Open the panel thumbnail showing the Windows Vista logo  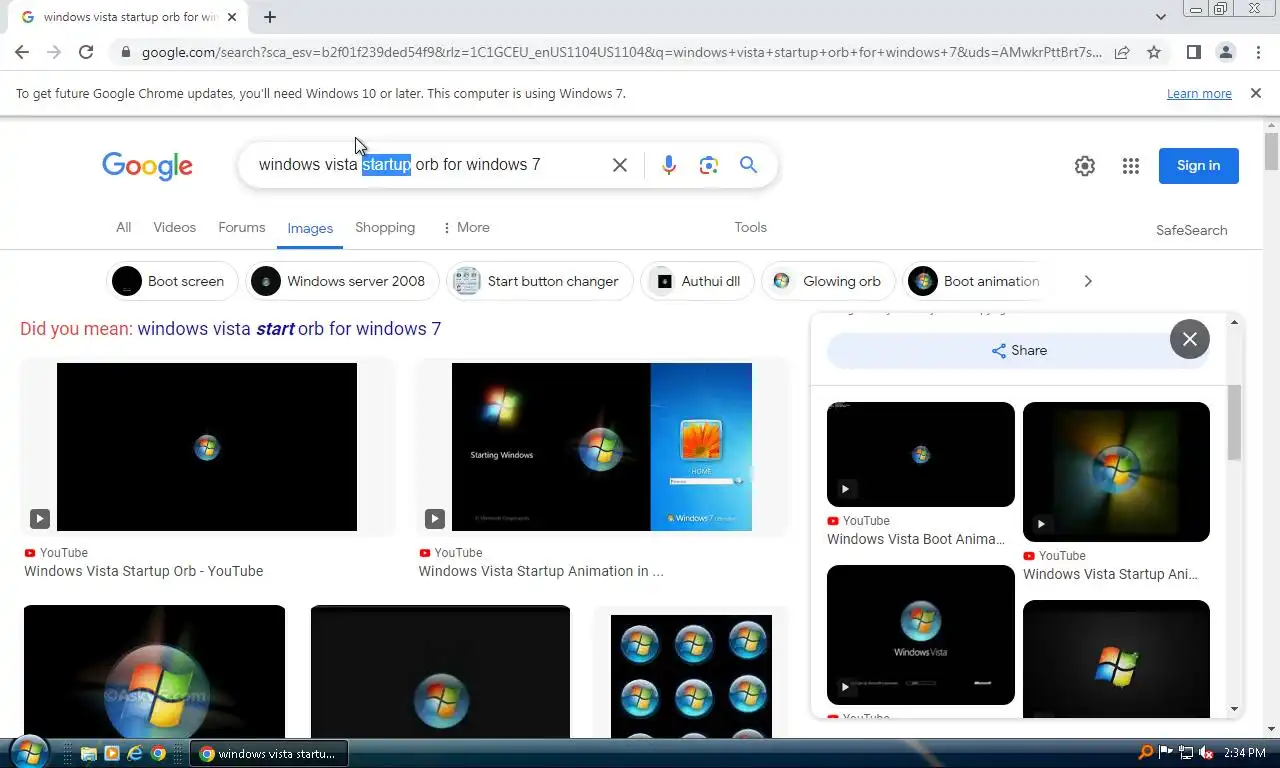[x=920, y=635]
